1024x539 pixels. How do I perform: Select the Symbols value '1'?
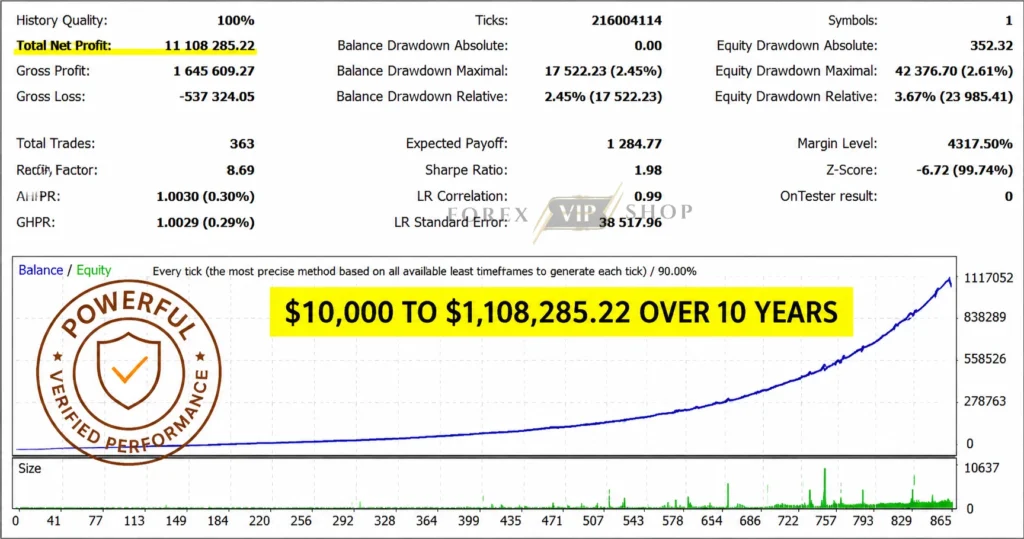pos(1009,20)
